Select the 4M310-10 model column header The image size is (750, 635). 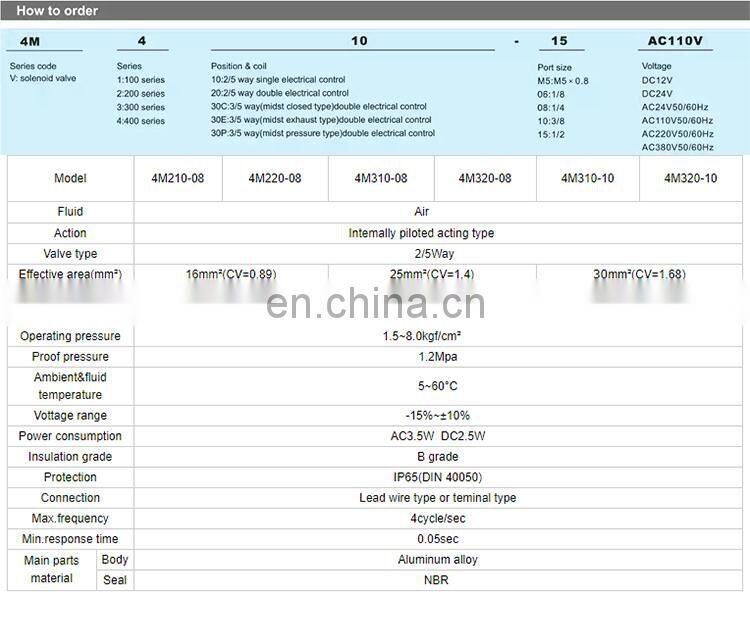tap(587, 178)
